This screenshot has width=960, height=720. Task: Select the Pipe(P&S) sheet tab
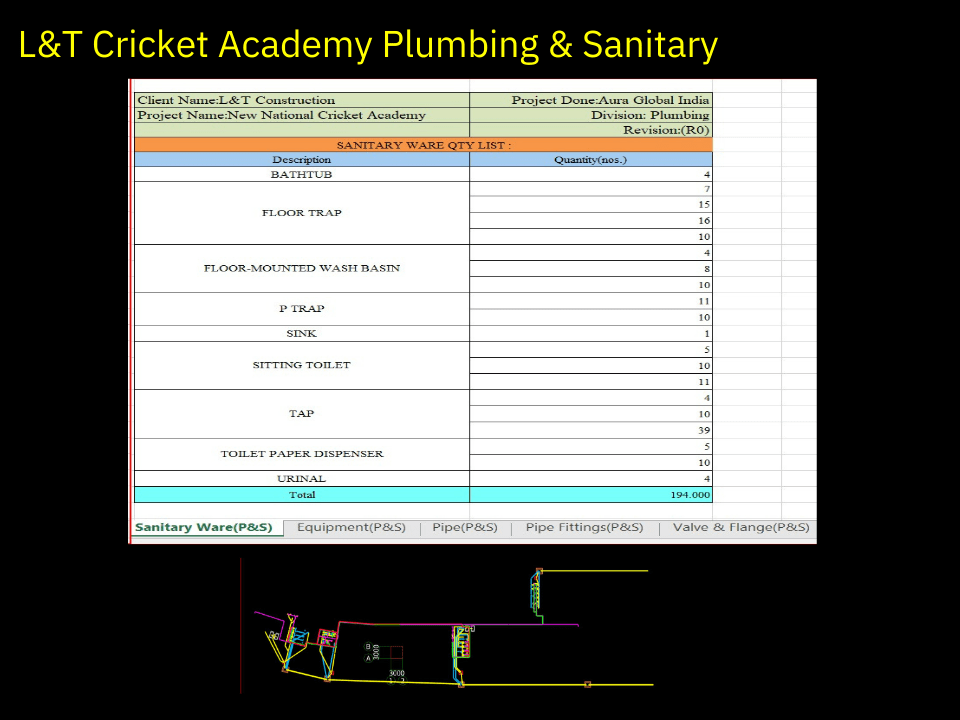[465, 528]
